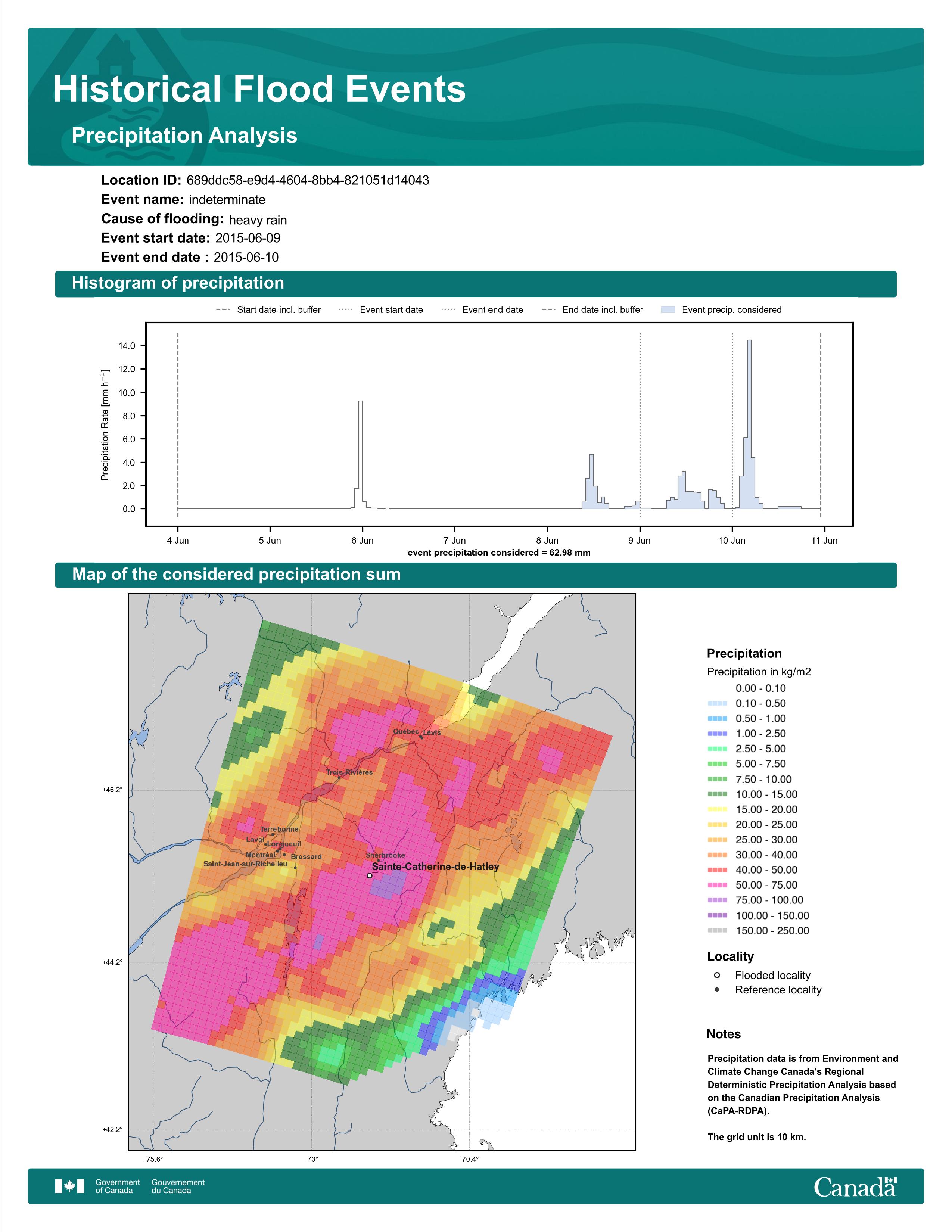The width and height of the screenshot is (952, 1232).
Task: Click the Sainte-Catherine-de-Hatley flooded locality marker on map
Action: (x=369, y=875)
